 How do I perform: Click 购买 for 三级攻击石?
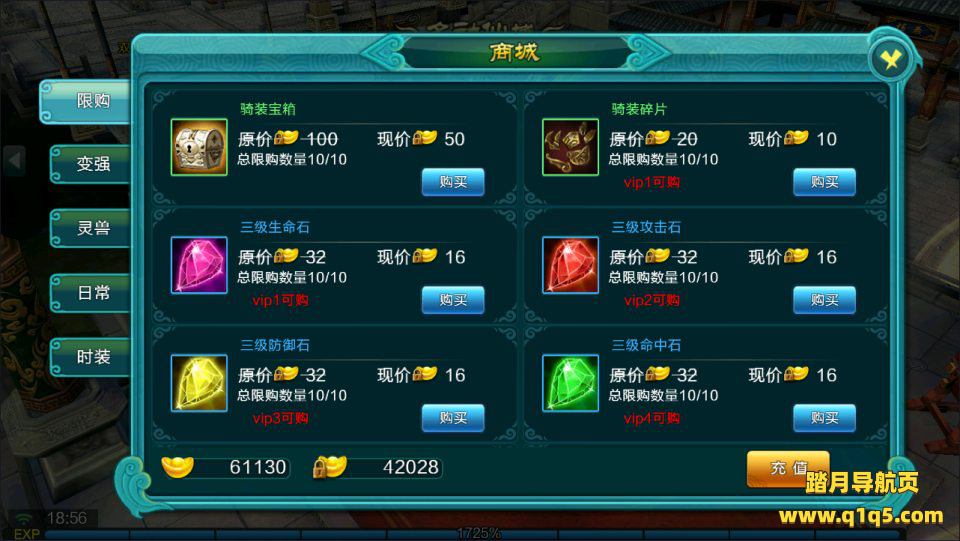point(824,300)
